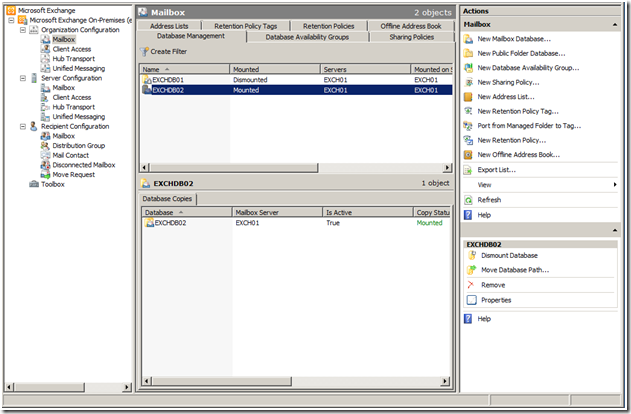
Task: Click Export List in Actions pane
Action: pos(502,170)
